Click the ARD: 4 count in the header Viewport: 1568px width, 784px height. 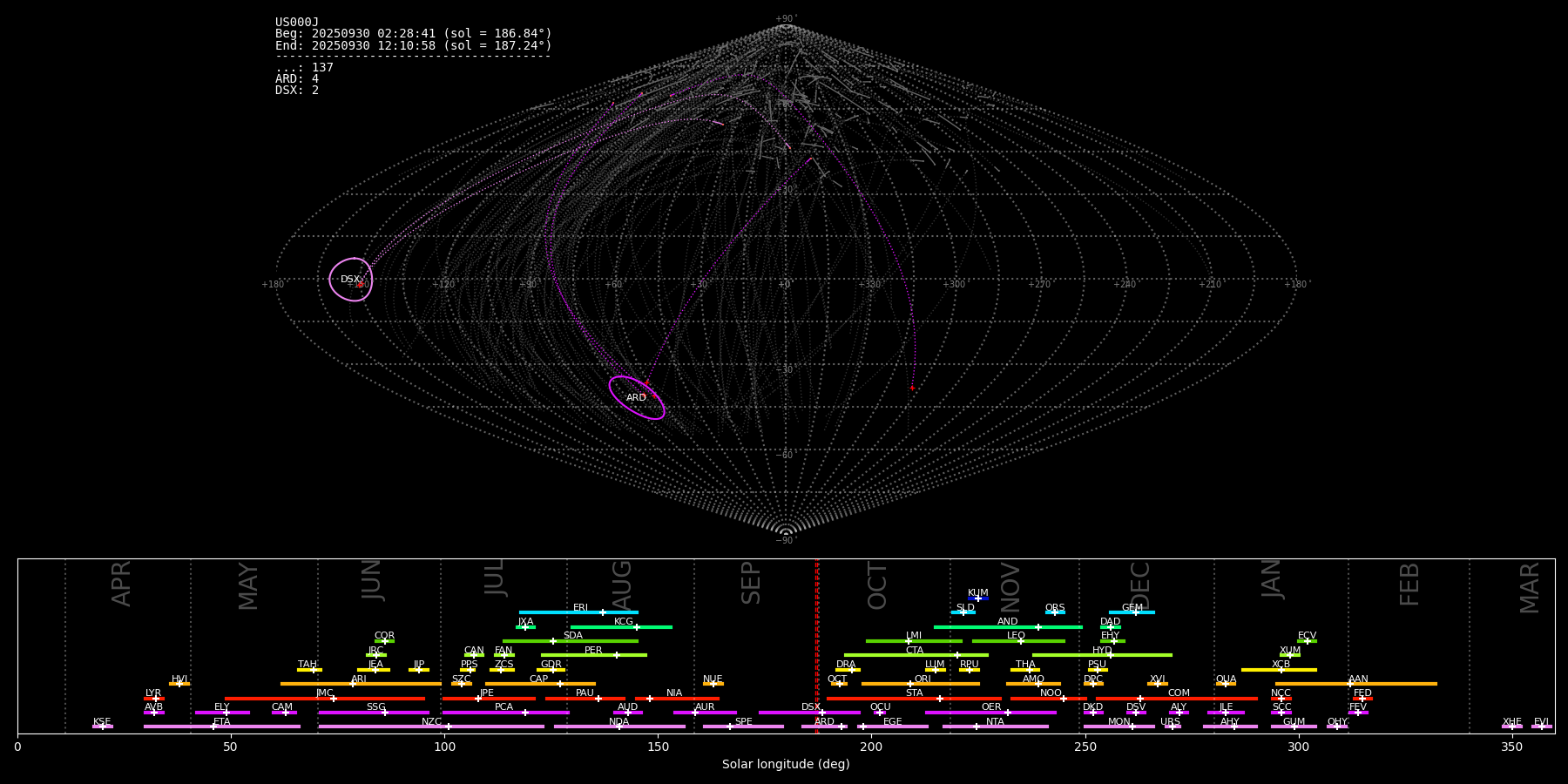(x=297, y=79)
